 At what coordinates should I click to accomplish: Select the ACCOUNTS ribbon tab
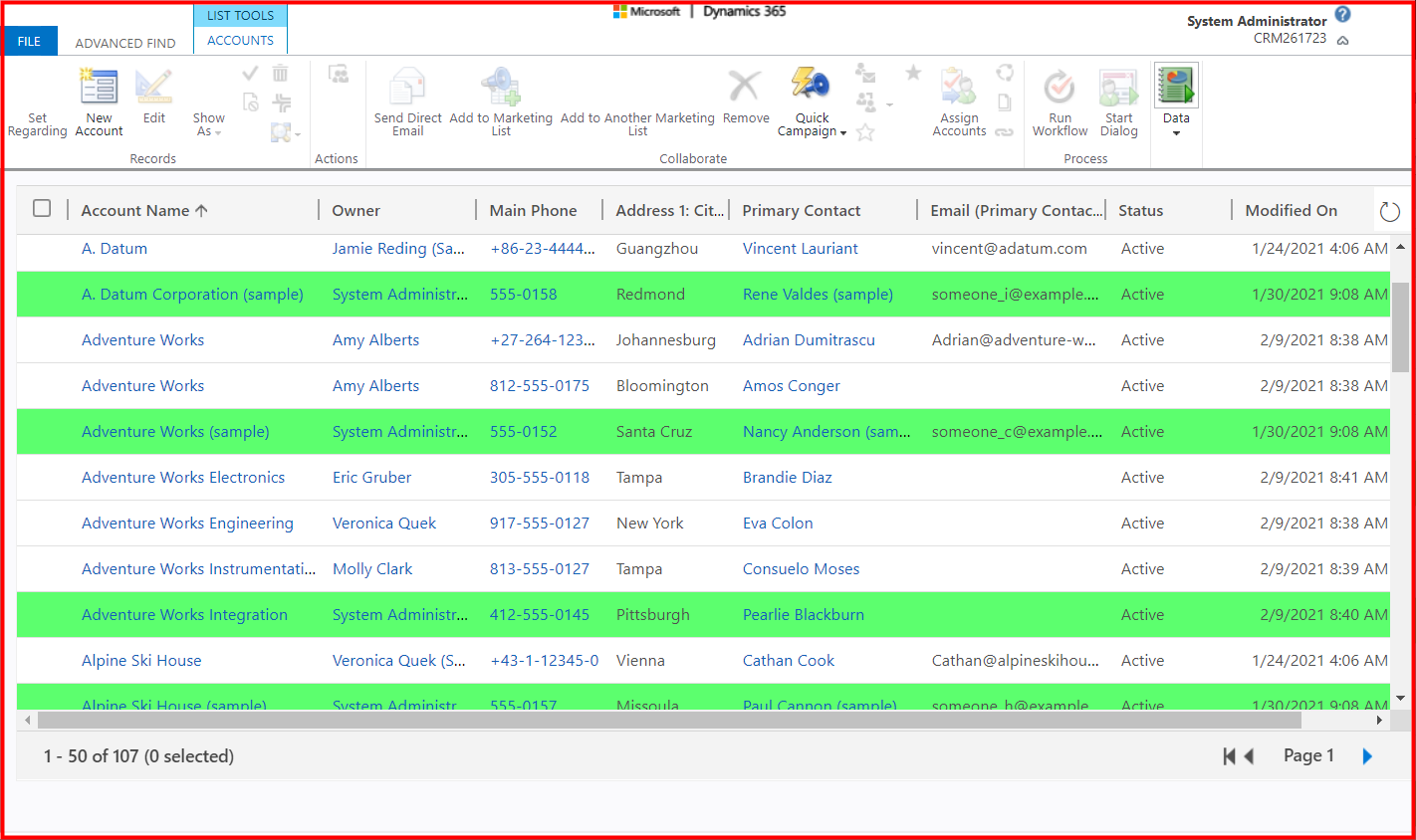pos(240,40)
